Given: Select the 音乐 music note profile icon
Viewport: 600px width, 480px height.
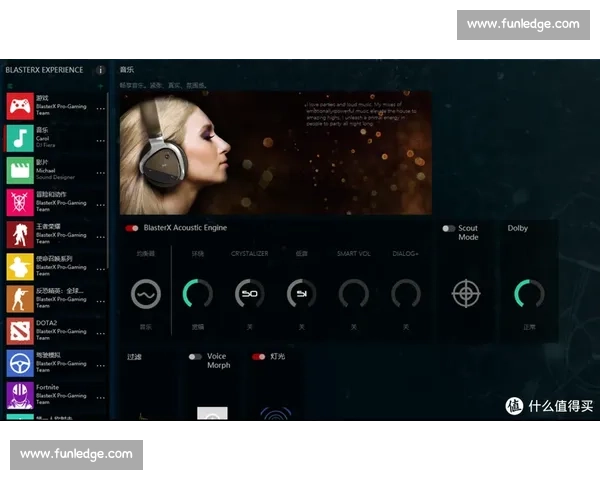Looking at the screenshot, I should point(20,138).
